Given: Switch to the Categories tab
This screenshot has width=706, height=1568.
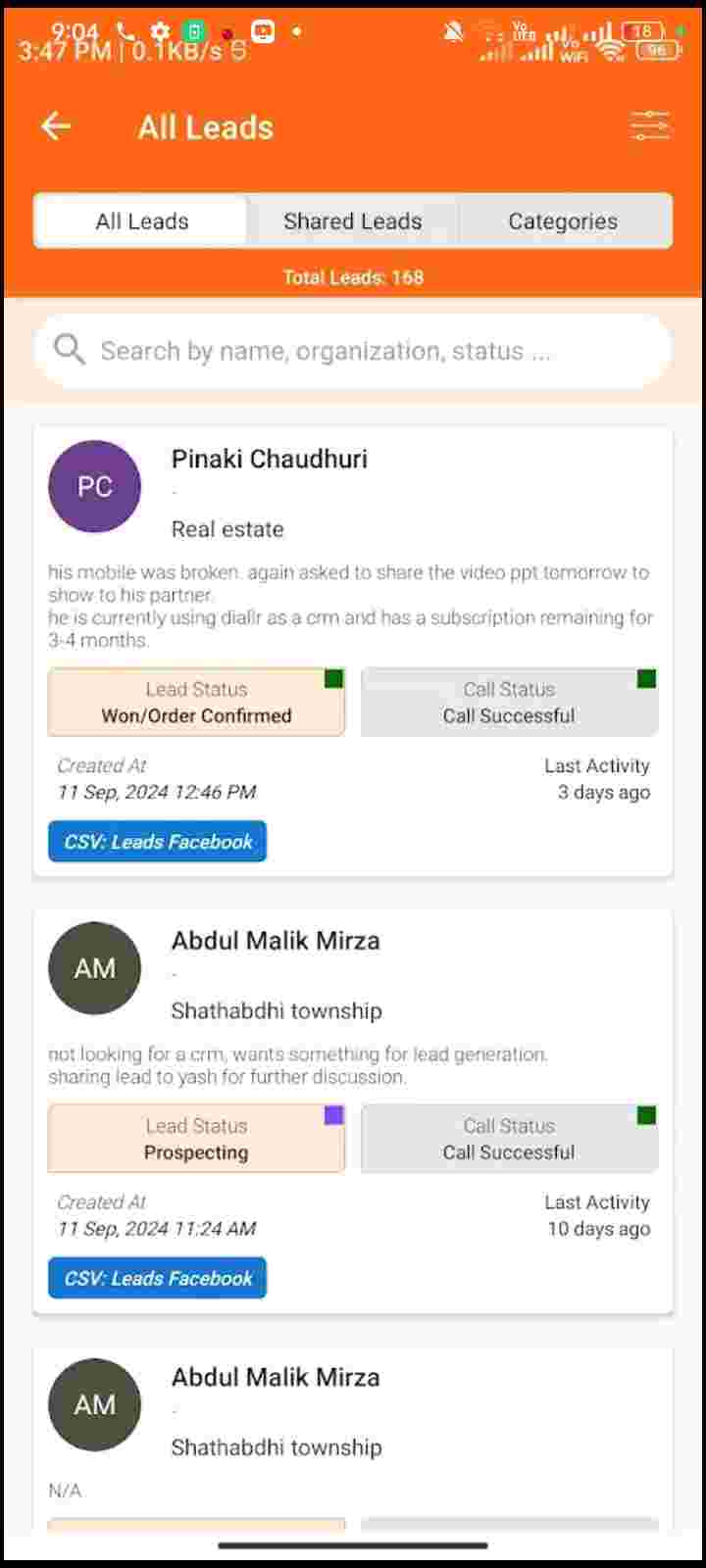Looking at the screenshot, I should point(564,221).
